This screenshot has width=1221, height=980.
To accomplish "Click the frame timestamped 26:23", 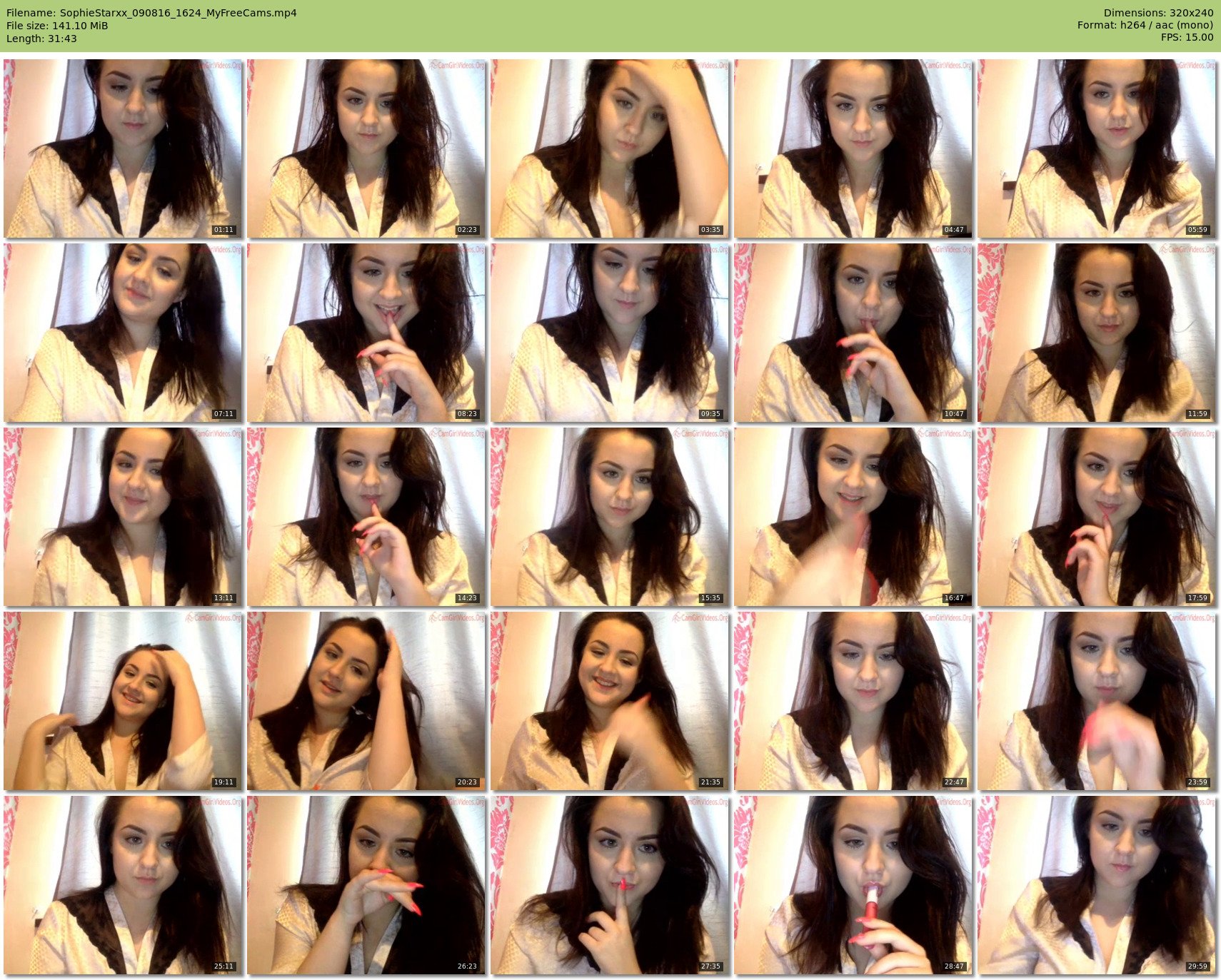I will point(366,885).
